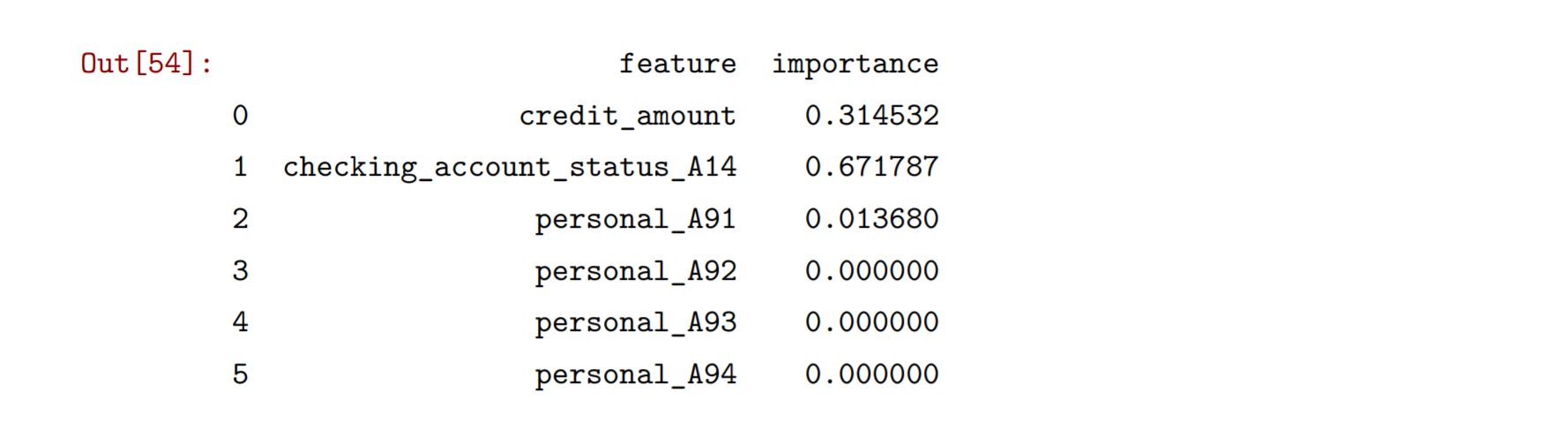Select the importance value for personal_A93

coord(871,322)
